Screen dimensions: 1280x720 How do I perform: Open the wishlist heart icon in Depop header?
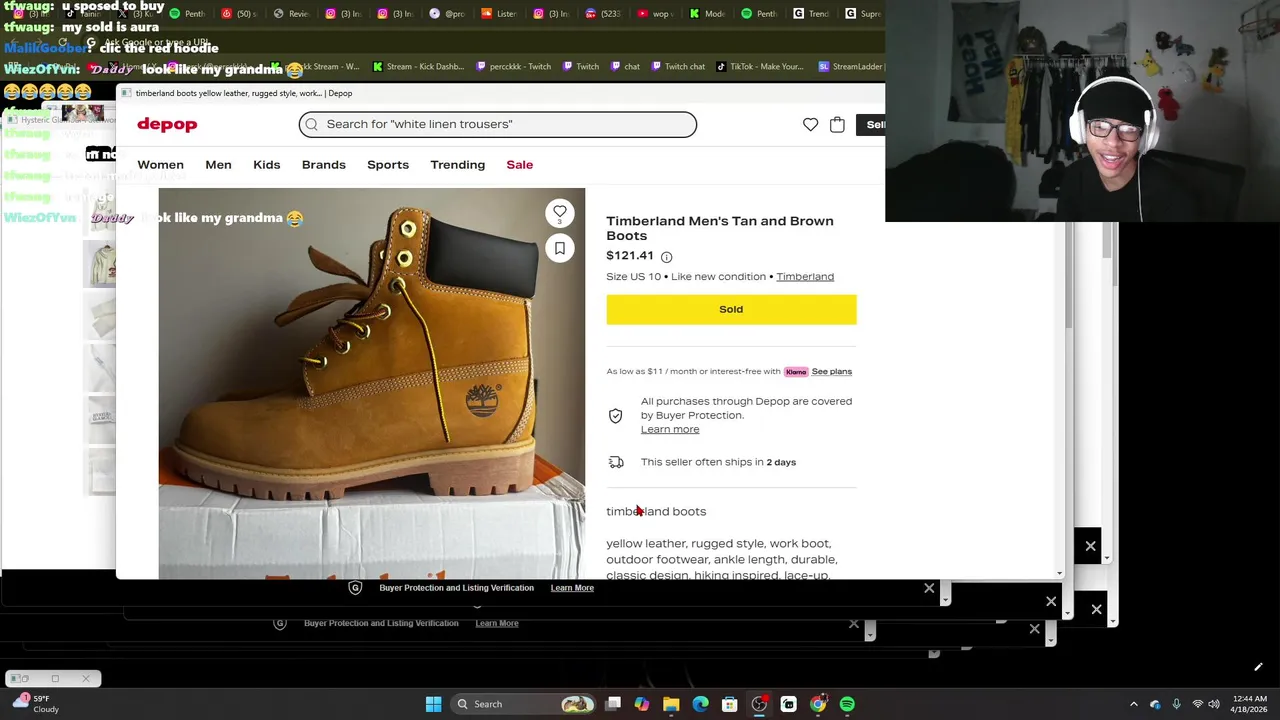[810, 124]
